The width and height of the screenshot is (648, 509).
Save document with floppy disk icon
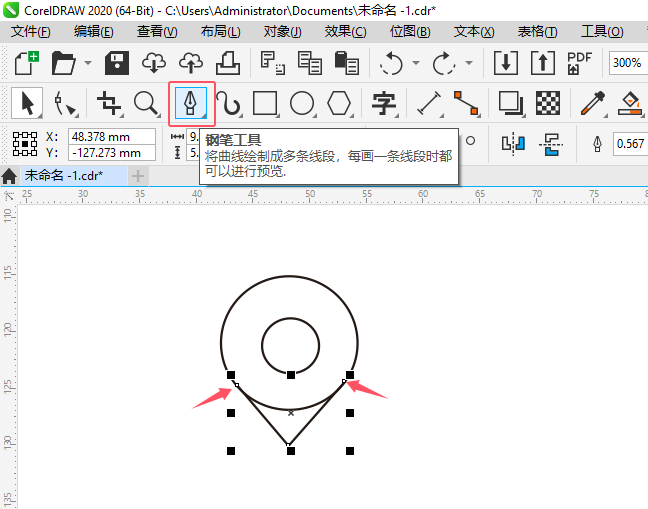coord(117,63)
